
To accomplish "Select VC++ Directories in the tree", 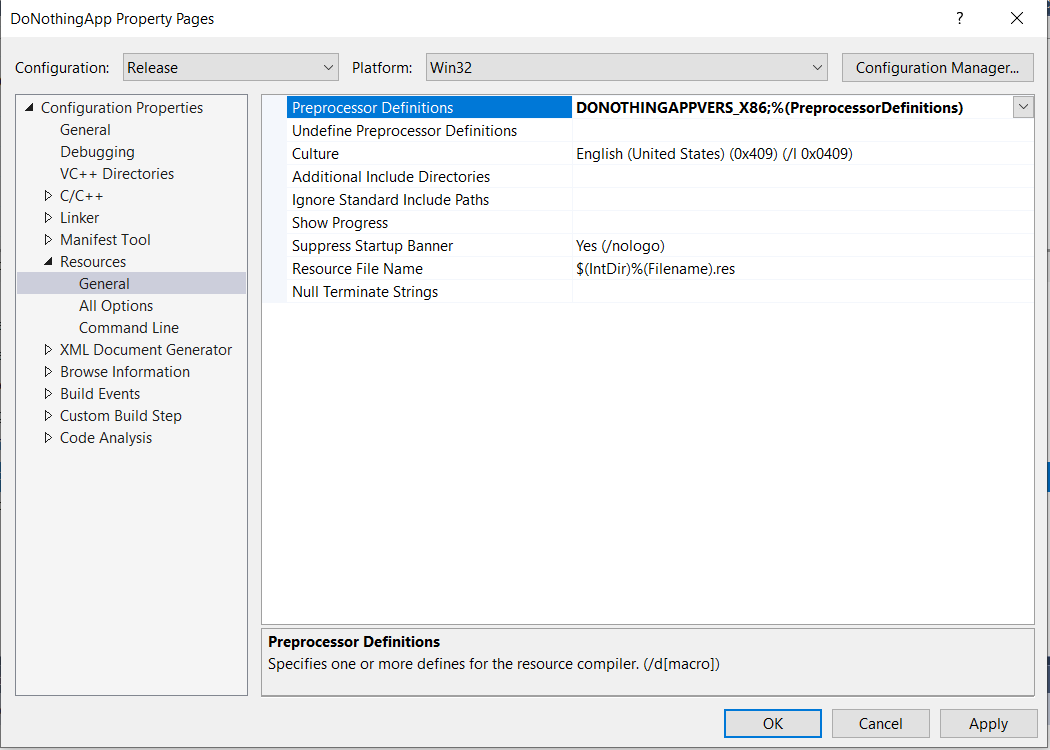I will point(117,173).
